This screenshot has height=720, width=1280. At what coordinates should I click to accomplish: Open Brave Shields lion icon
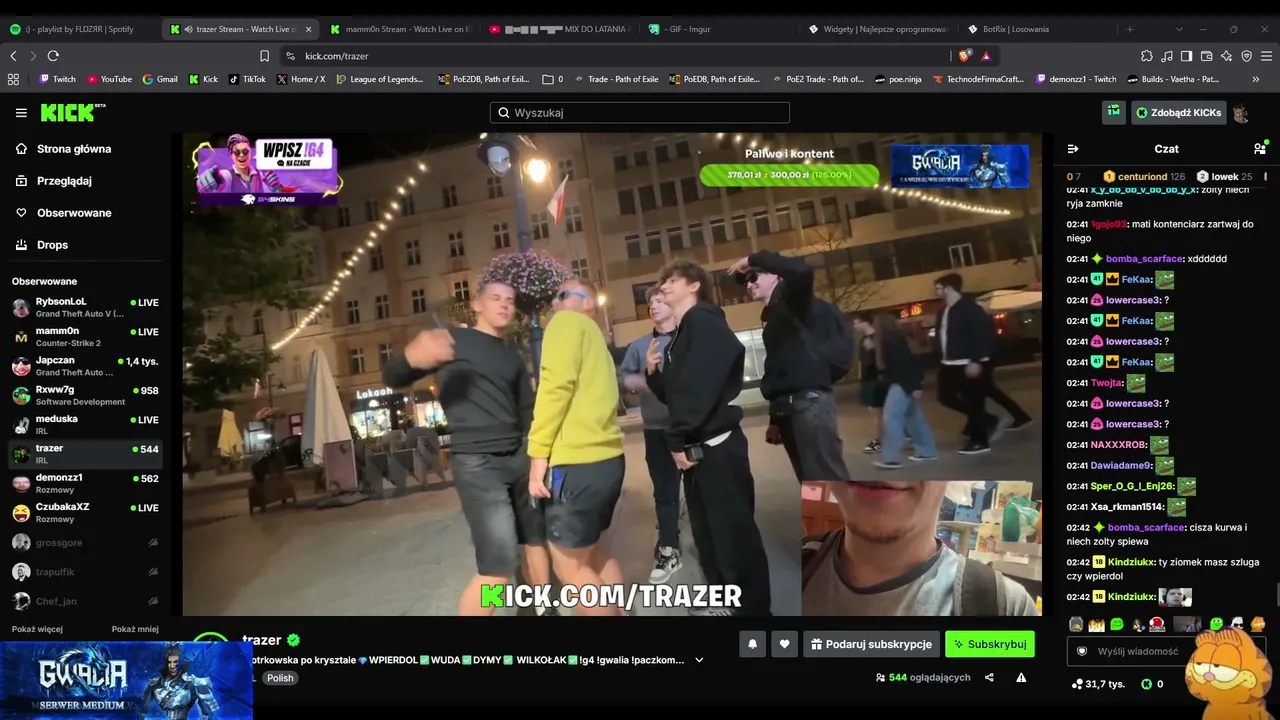(964, 56)
